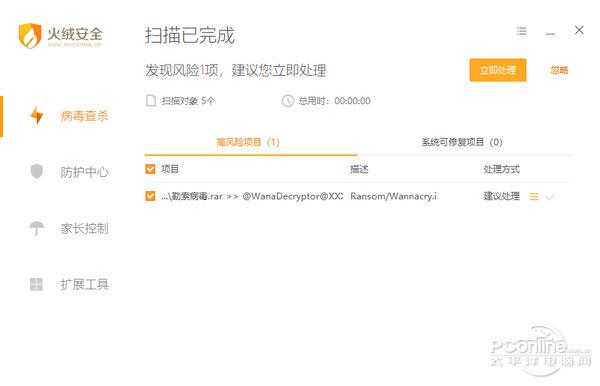Click the scan objects document icon
This screenshot has width=600, height=386.
[151, 101]
